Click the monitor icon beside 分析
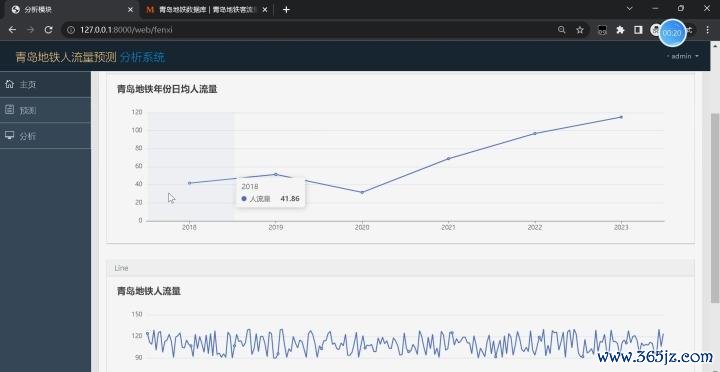 (x=9, y=135)
